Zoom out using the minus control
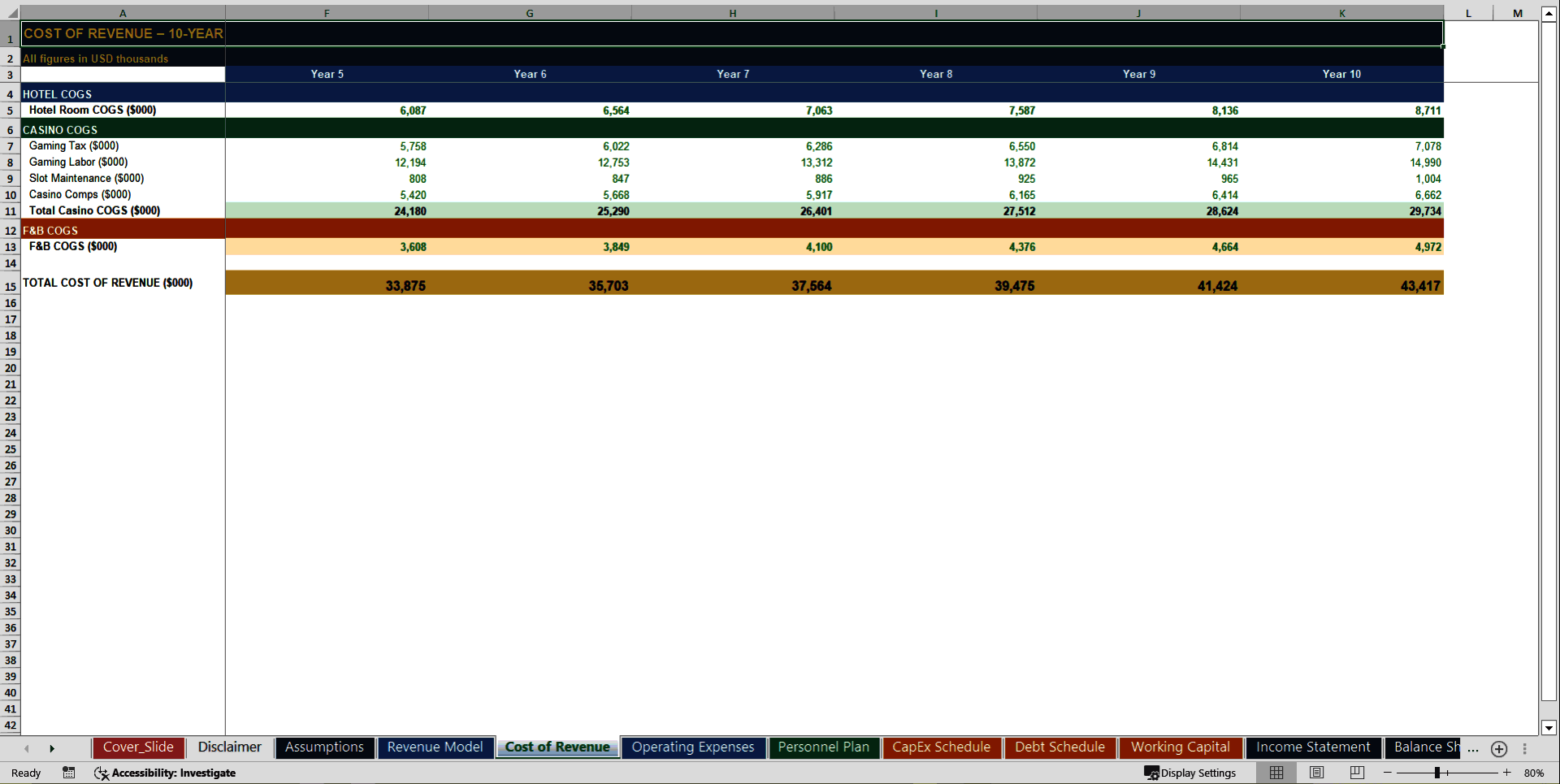 1389,773
